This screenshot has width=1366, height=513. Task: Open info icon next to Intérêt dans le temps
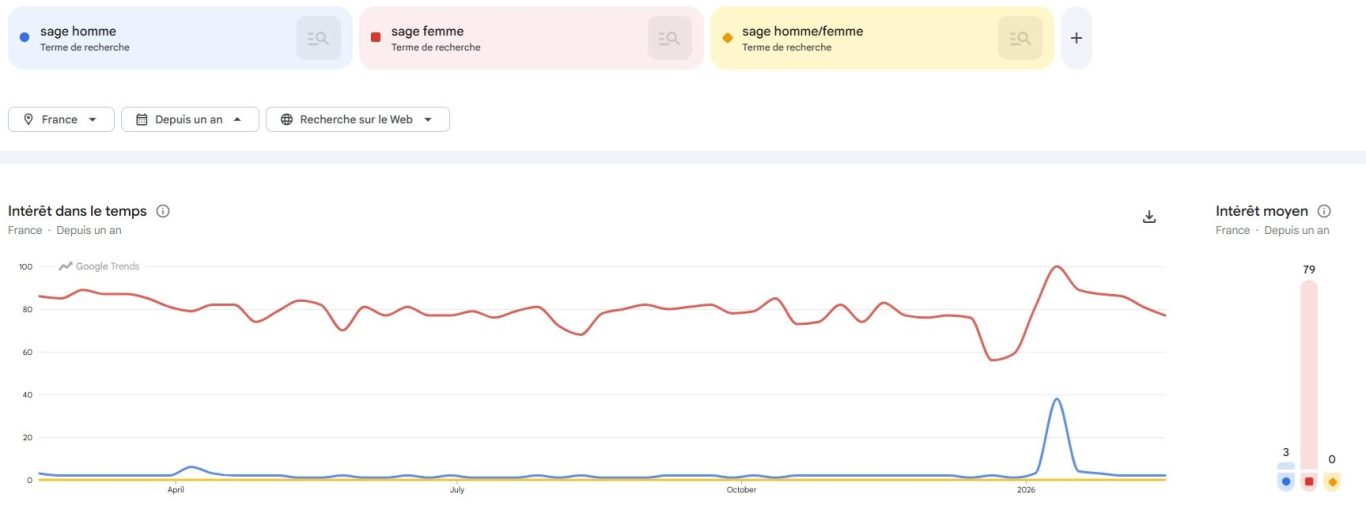tap(163, 211)
